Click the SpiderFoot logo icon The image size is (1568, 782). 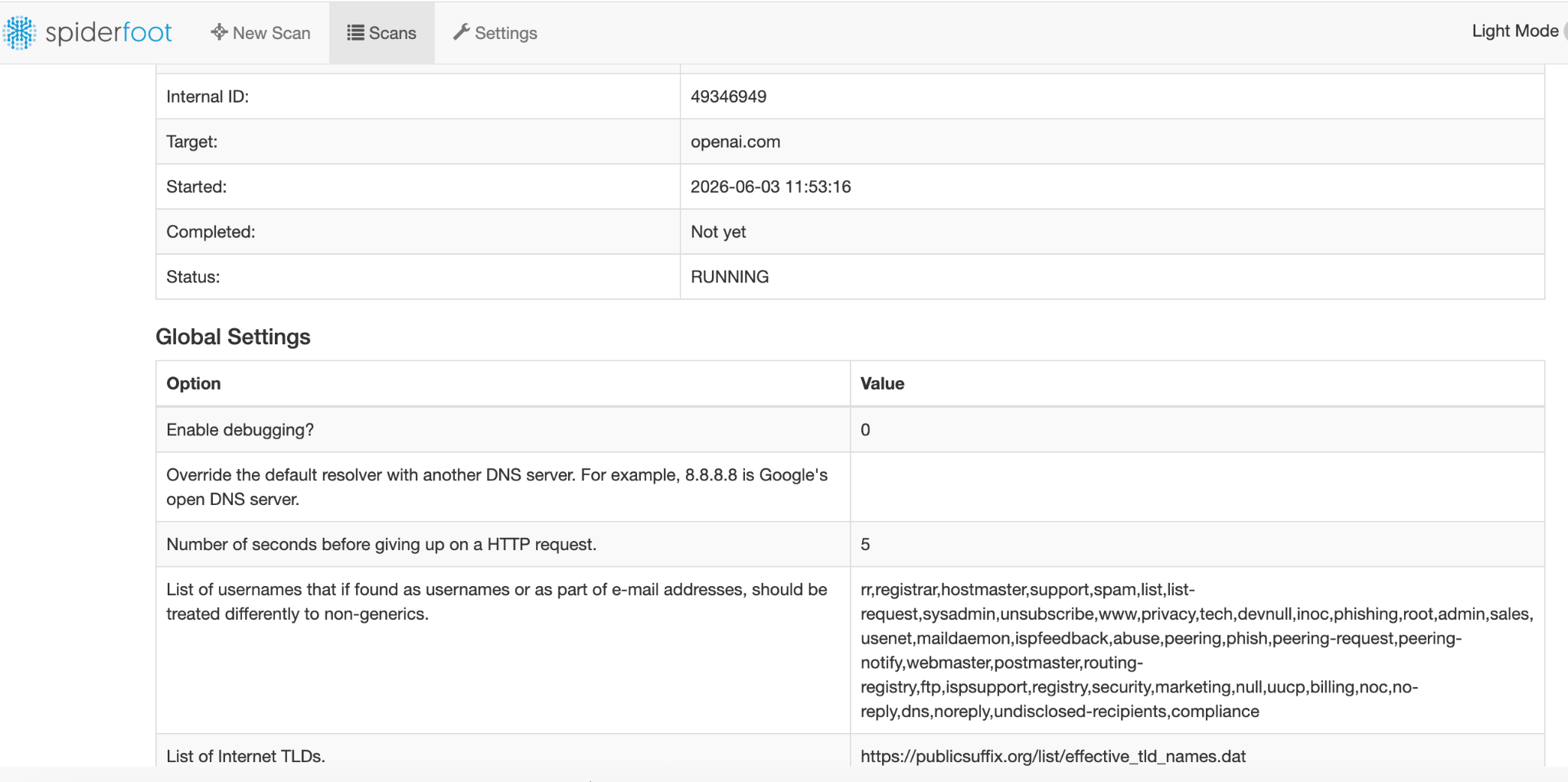[x=19, y=32]
